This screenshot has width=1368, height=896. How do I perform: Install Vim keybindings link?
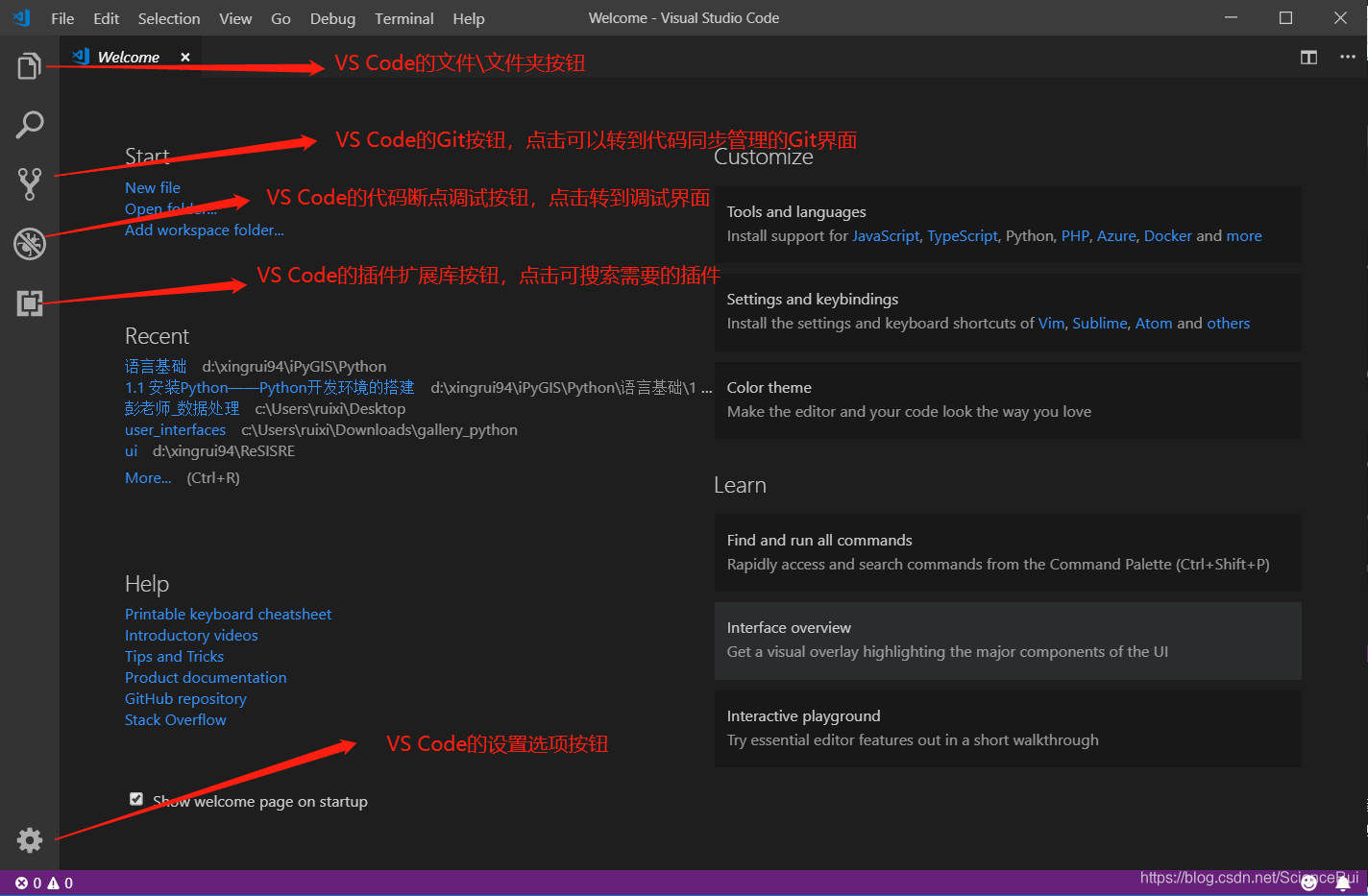[x=1051, y=323]
